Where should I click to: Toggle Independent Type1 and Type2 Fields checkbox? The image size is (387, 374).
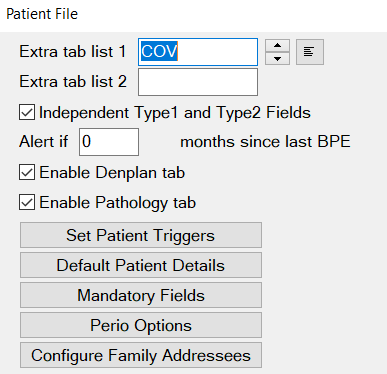coord(27,112)
